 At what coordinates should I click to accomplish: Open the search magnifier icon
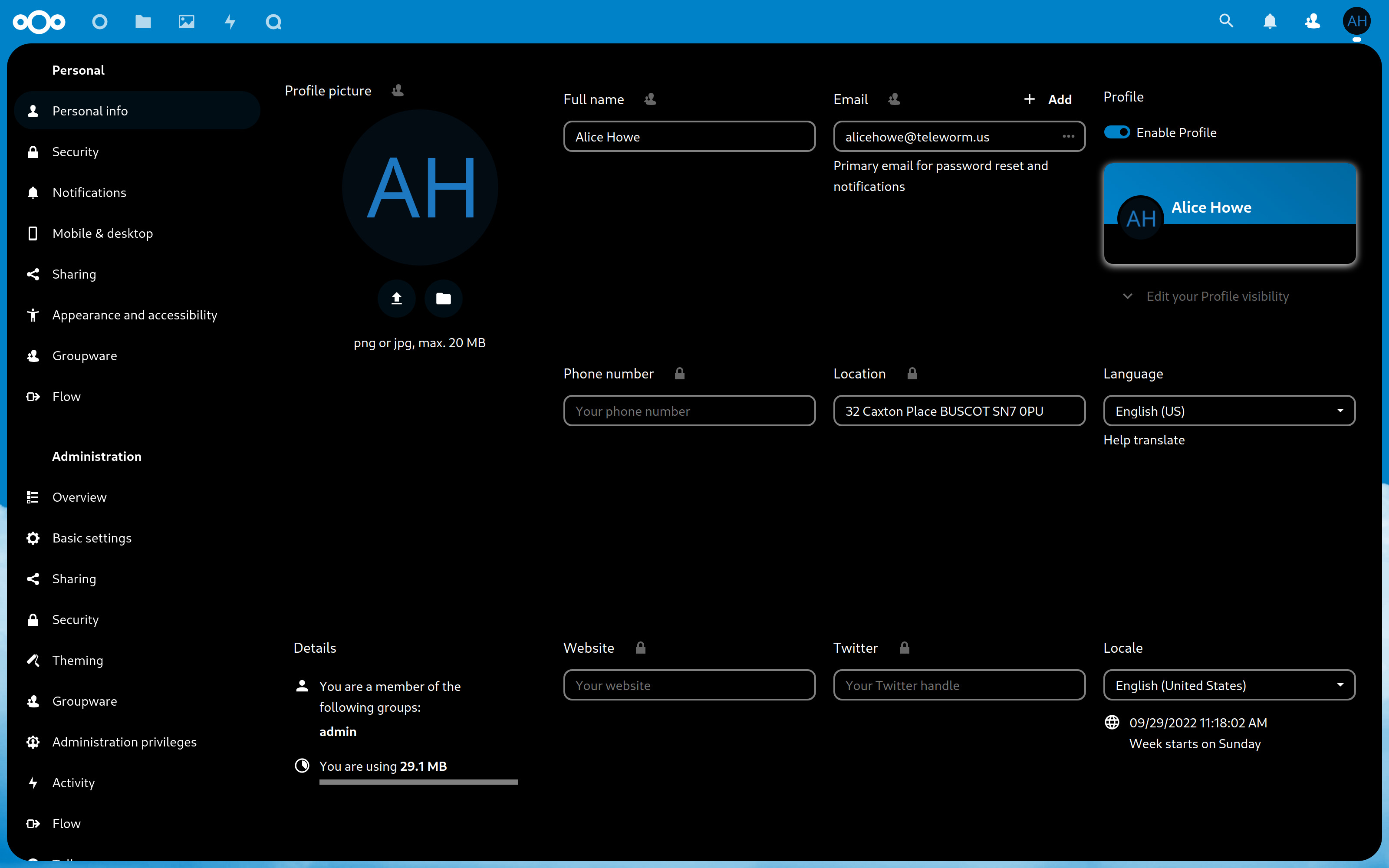[x=1226, y=22]
